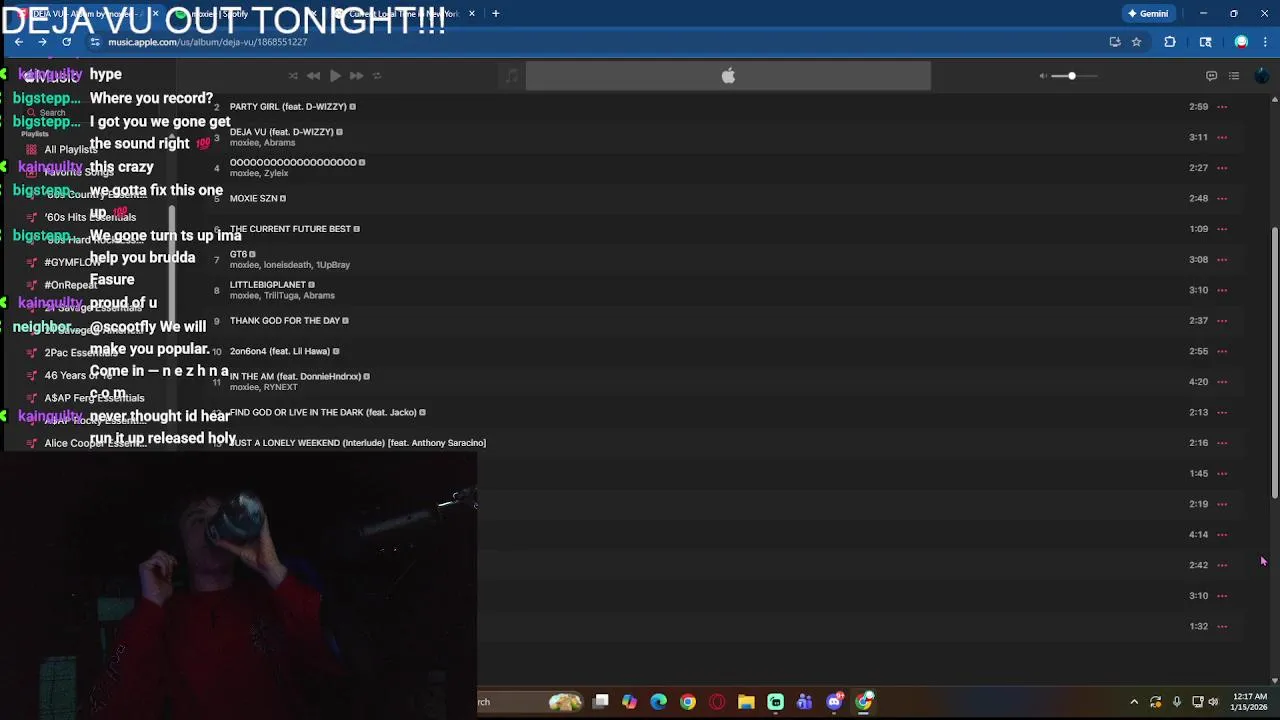Open the Chrome three-dot menu
The width and height of the screenshot is (1280, 720).
coord(1265,42)
